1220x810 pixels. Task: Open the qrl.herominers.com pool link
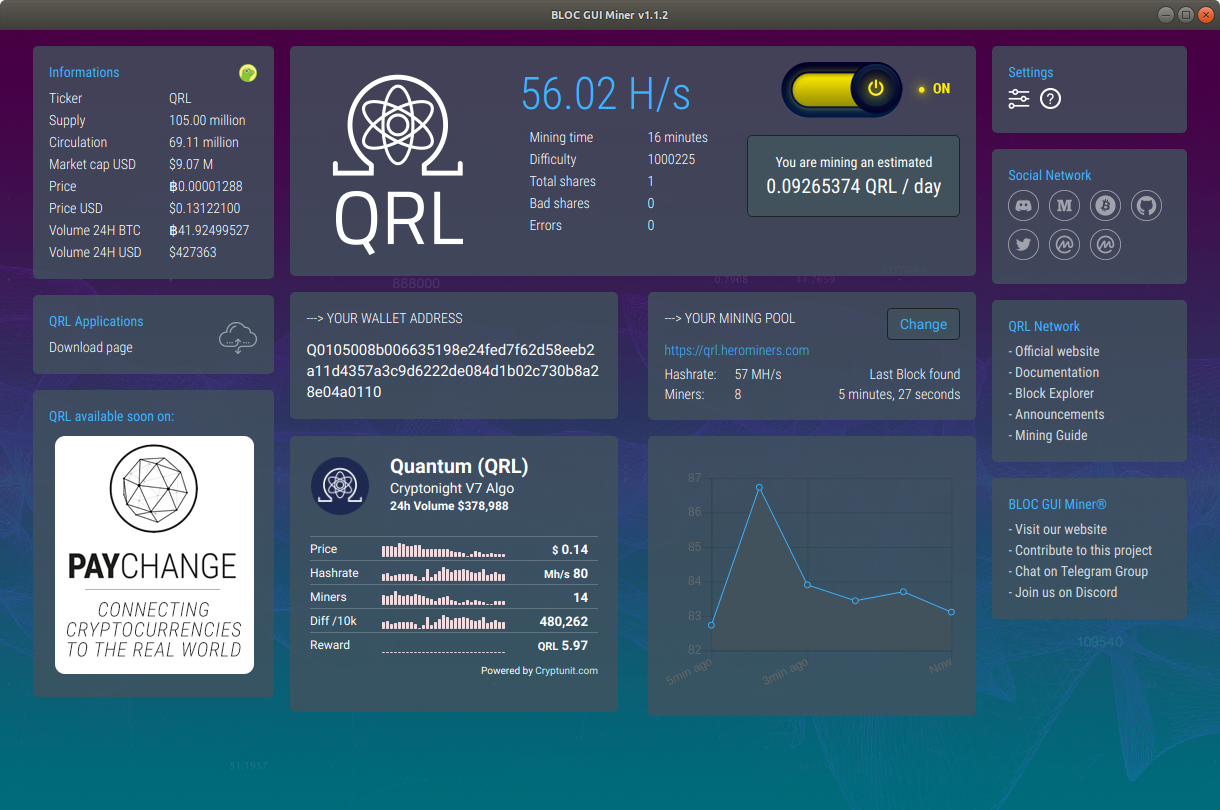[x=737, y=350]
